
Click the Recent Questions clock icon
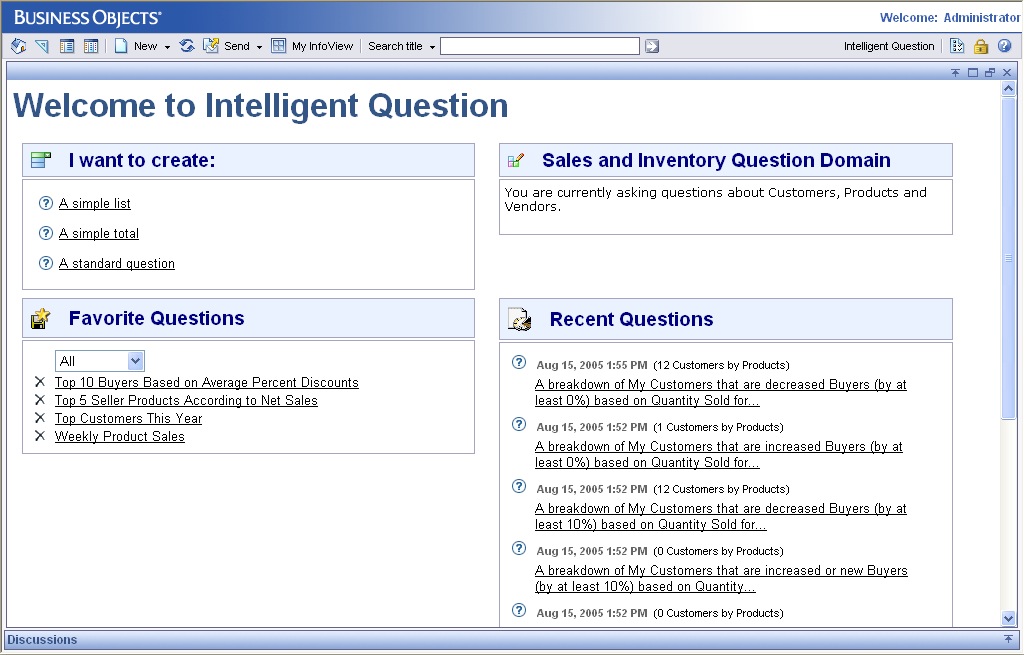click(x=520, y=319)
